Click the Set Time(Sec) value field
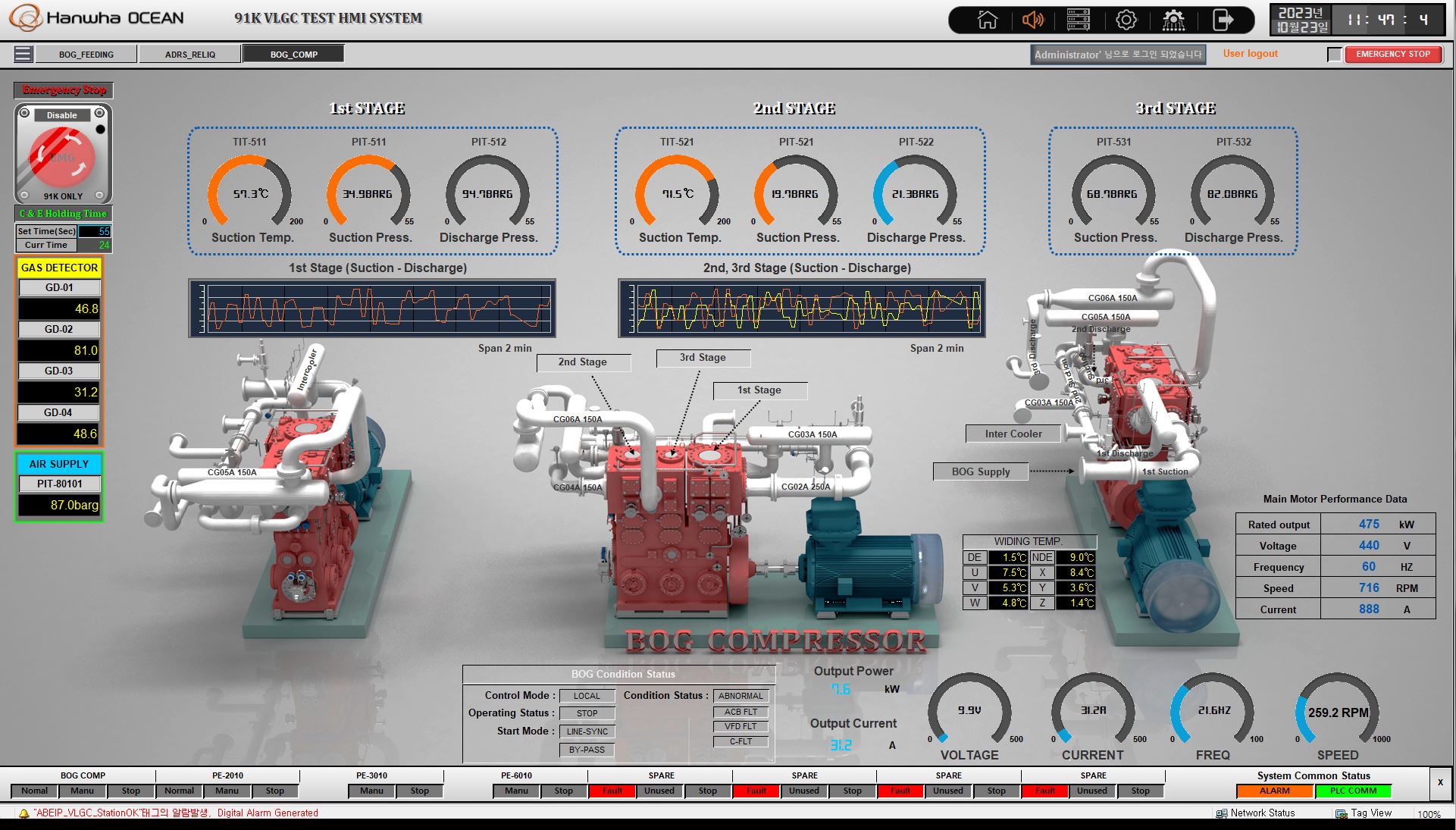The width and height of the screenshot is (1456, 830). pyautogui.click(x=94, y=231)
